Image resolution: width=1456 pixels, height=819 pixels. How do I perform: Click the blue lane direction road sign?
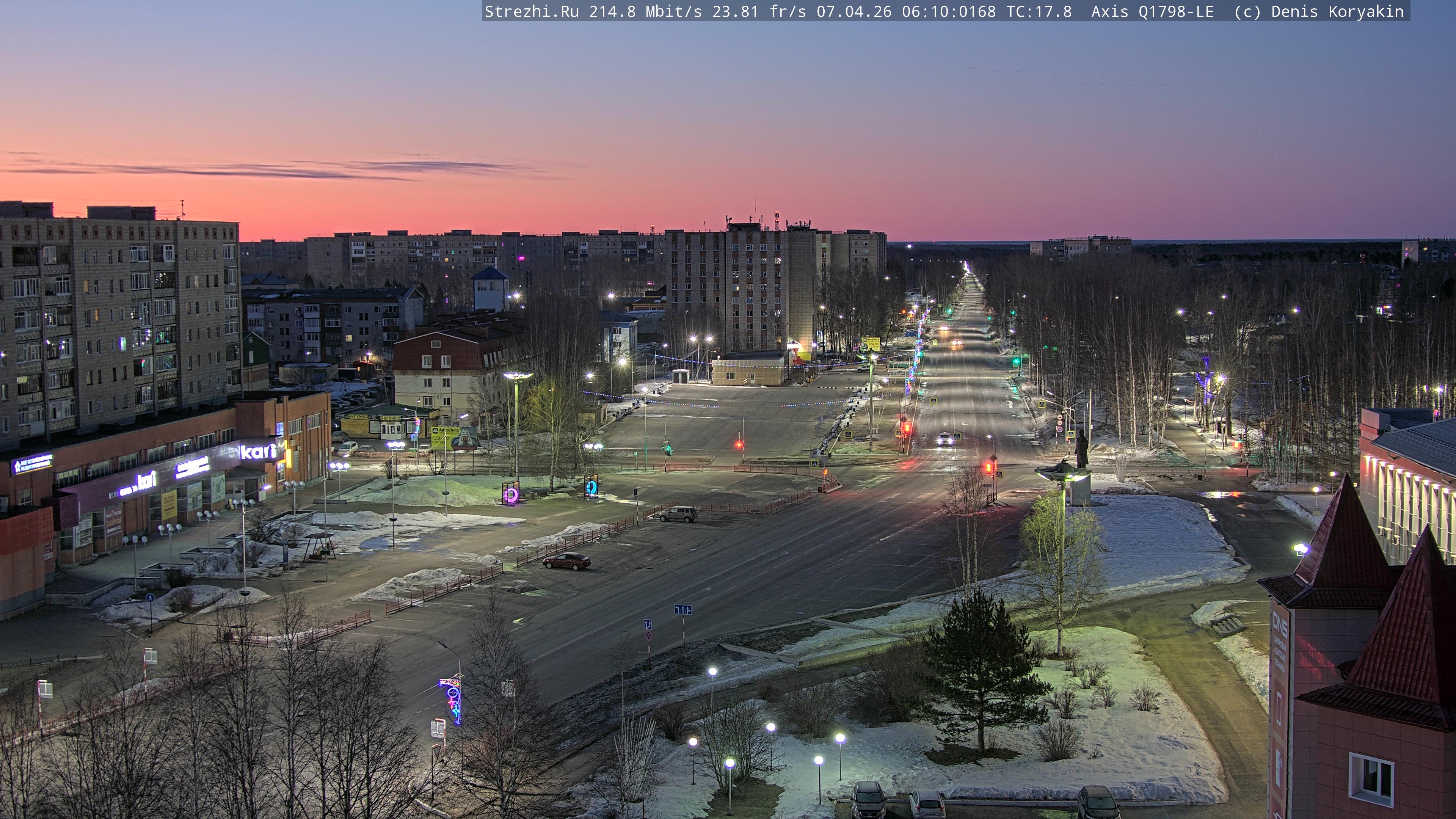(x=682, y=610)
